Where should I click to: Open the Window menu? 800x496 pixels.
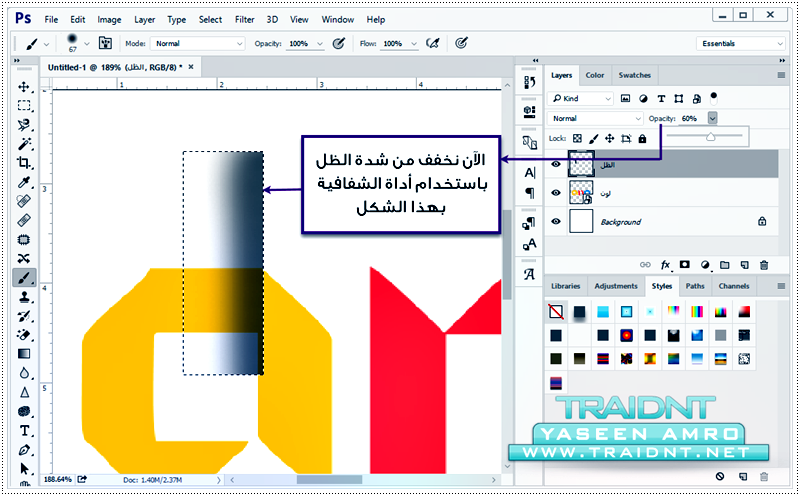click(x=337, y=19)
